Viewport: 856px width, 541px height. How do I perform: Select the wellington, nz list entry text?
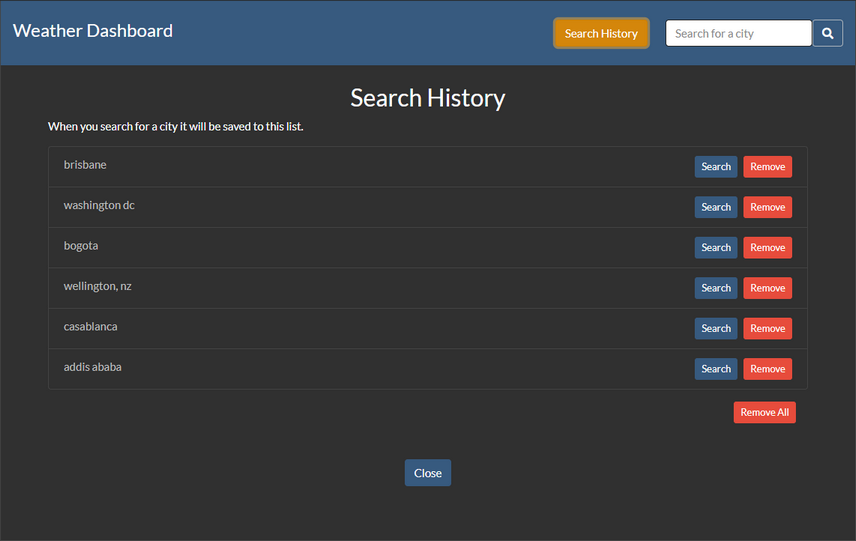tap(97, 286)
